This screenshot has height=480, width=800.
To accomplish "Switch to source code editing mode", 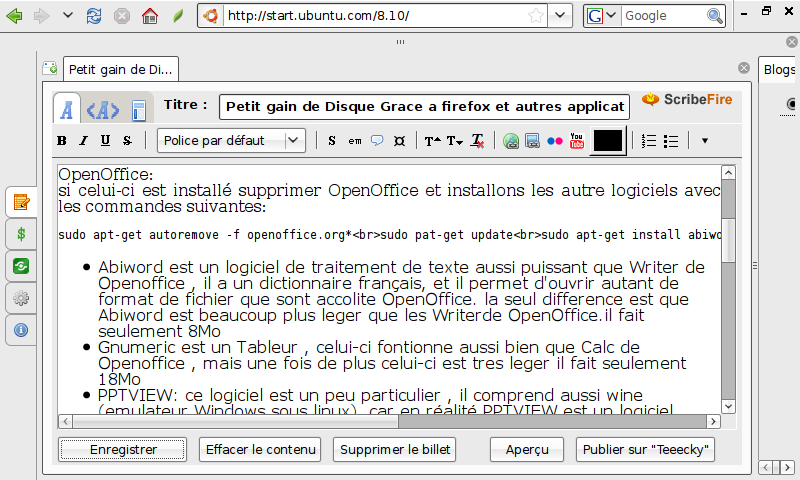I will point(103,110).
